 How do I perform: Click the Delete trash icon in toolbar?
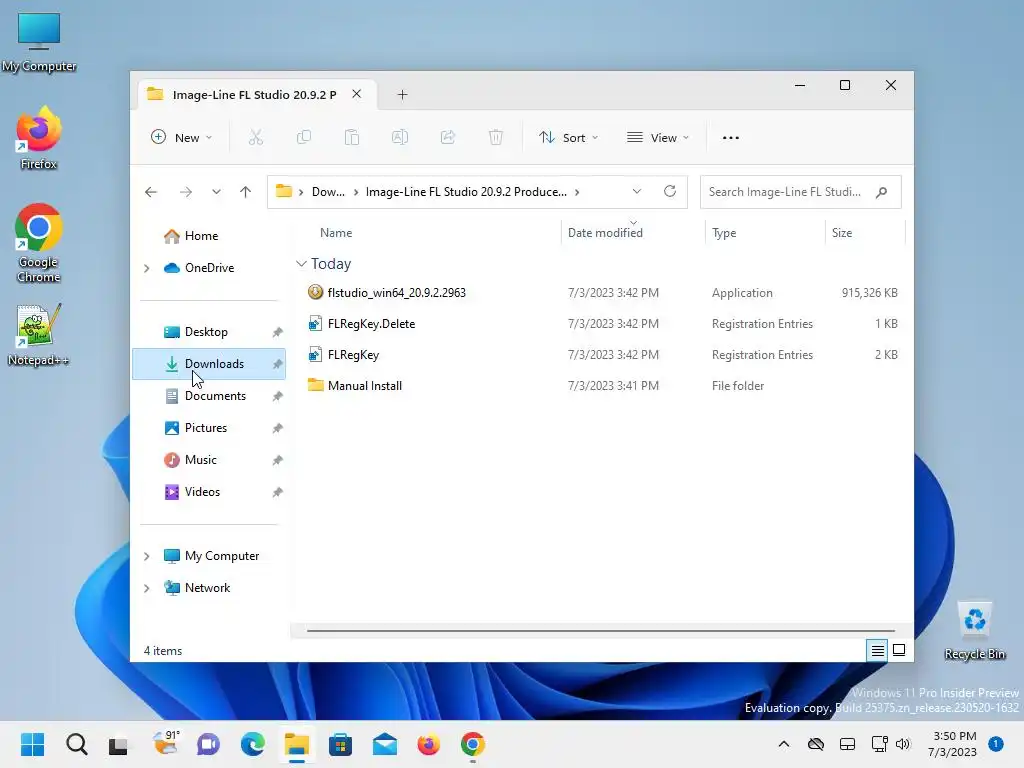496,137
